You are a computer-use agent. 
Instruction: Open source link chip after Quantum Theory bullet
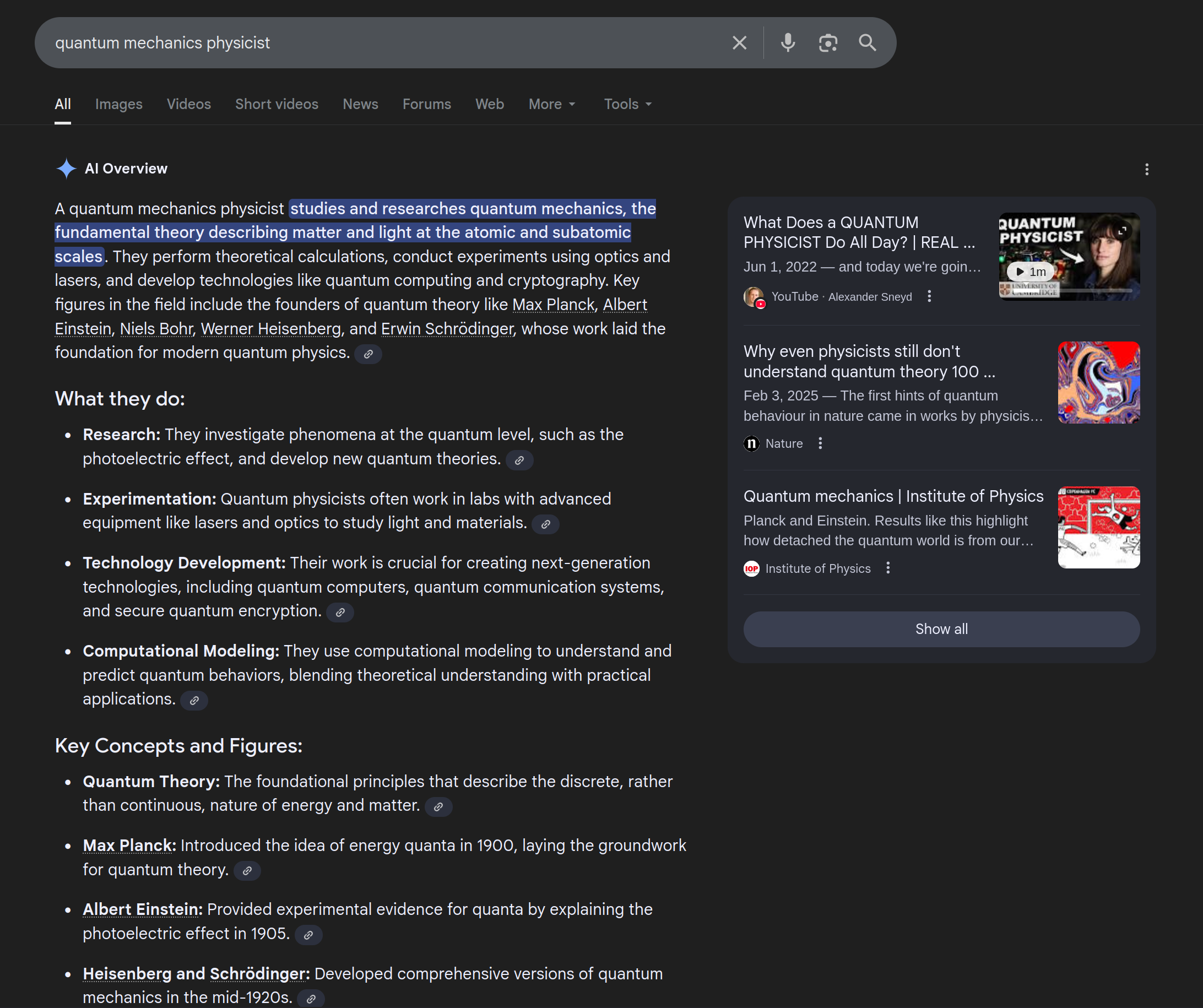click(438, 806)
